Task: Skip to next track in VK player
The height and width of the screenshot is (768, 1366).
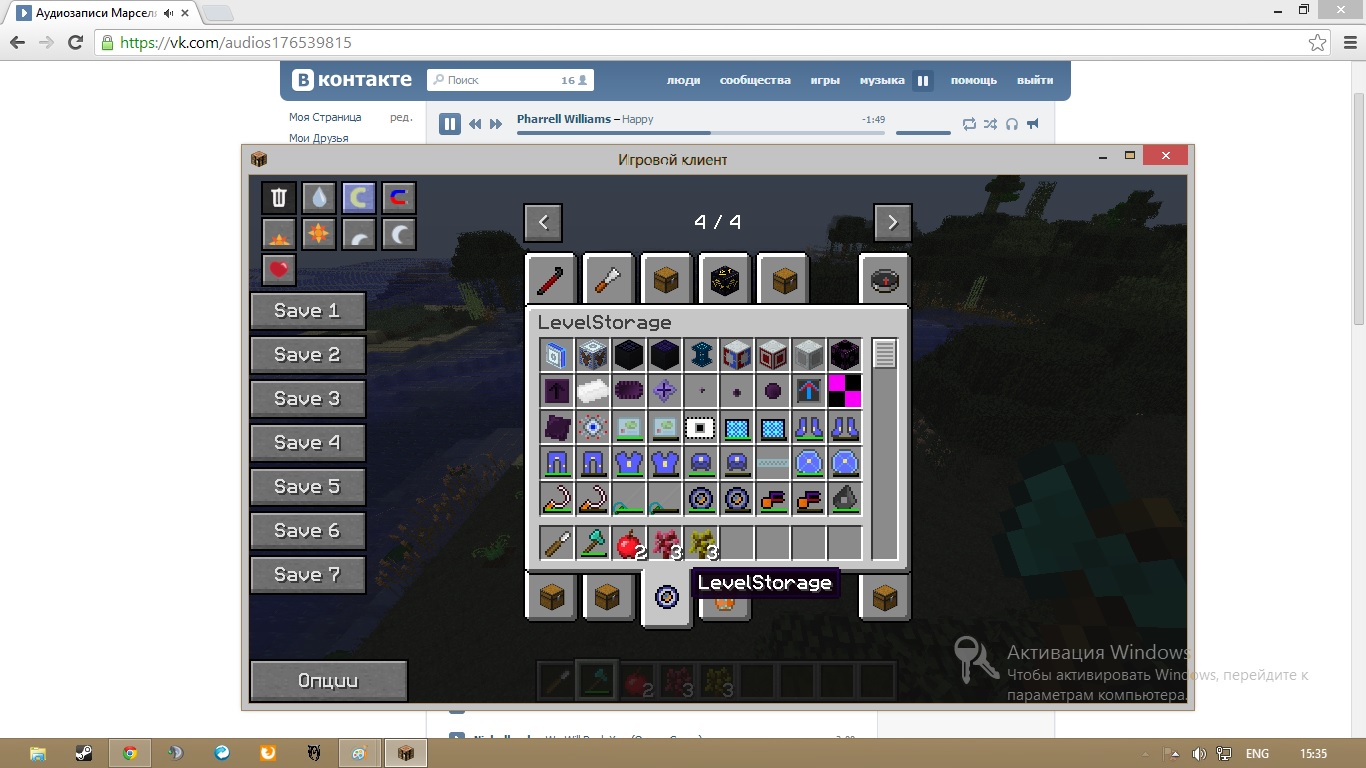Action: [x=496, y=124]
